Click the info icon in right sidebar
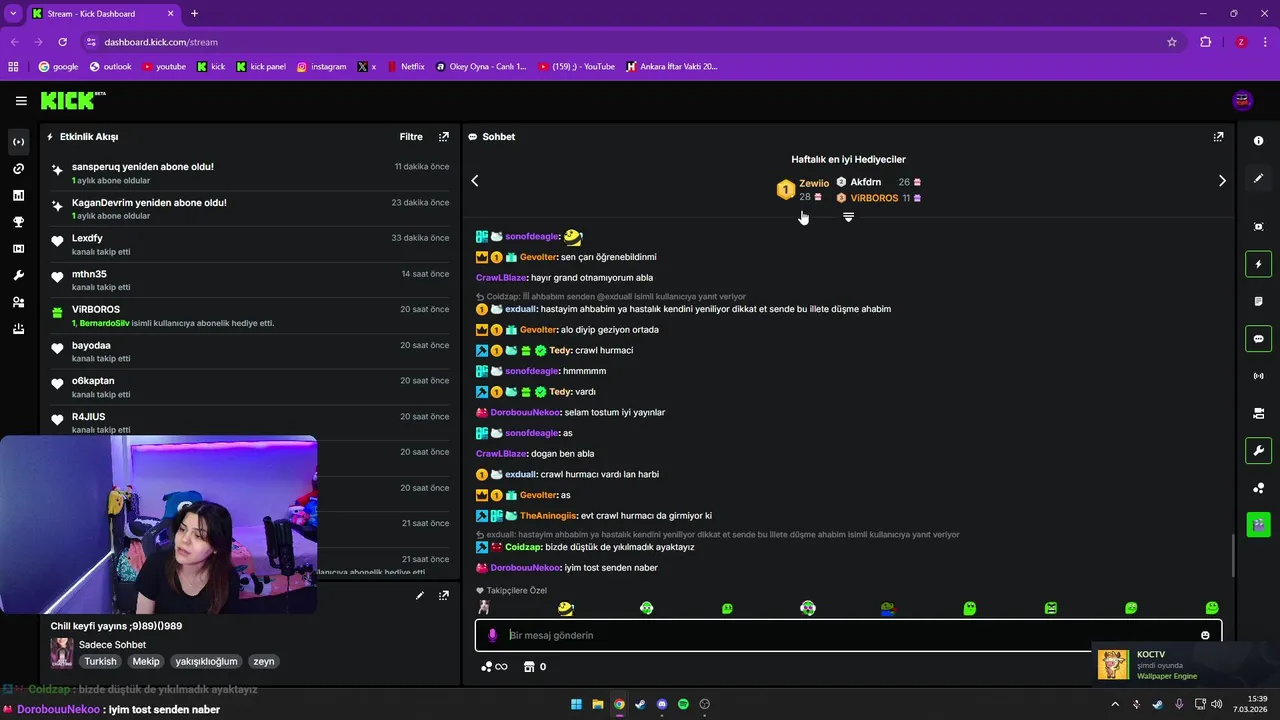Screen dimensions: 1280x720 tap(1259, 141)
